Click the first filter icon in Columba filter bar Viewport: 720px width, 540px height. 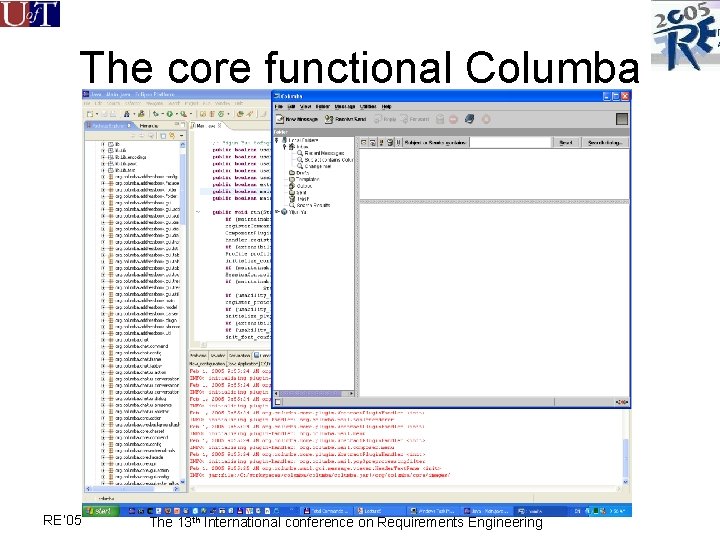tap(364, 142)
